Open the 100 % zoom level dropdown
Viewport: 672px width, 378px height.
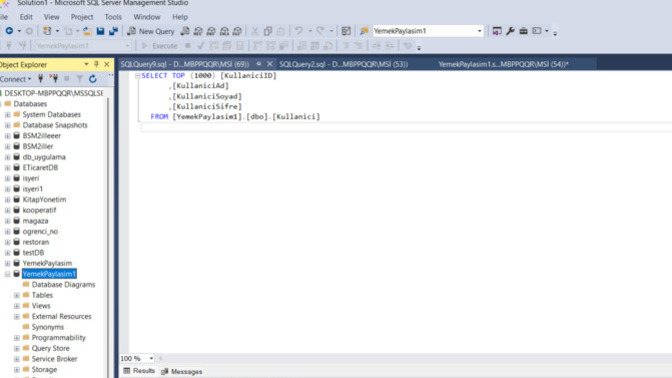coord(151,358)
